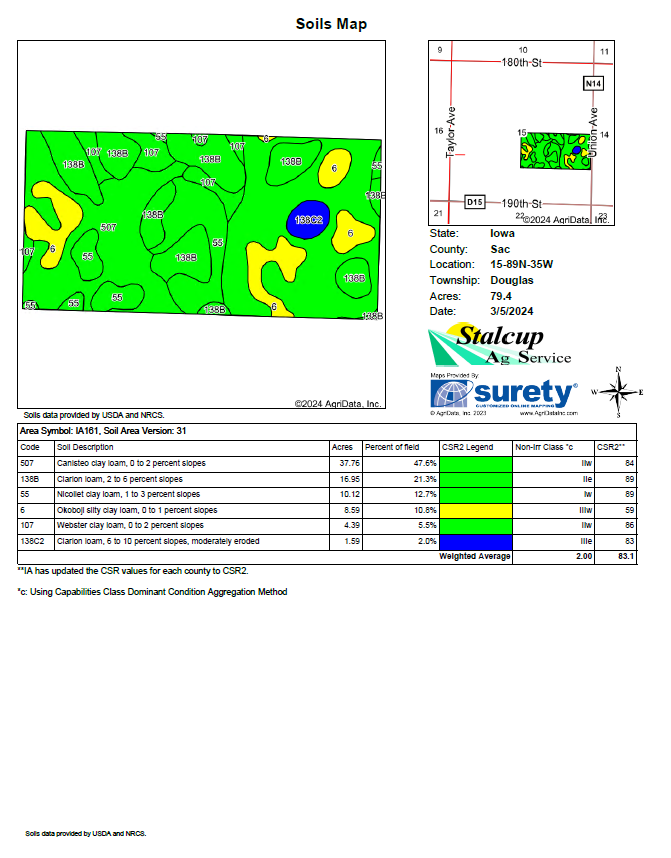Screen dimensions: 671x858
Task: Click the Soil Description column header
Action: [x=85, y=448]
